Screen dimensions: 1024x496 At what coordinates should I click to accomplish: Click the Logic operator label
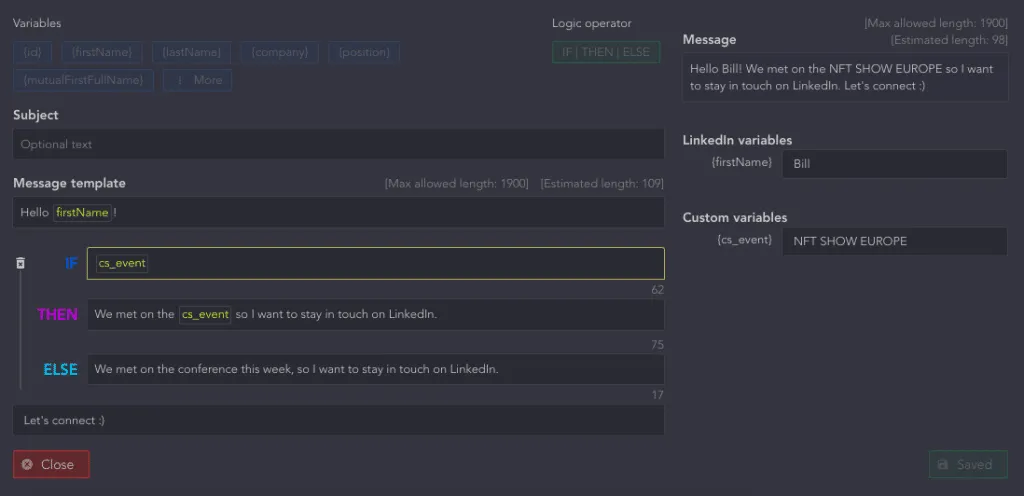(592, 23)
